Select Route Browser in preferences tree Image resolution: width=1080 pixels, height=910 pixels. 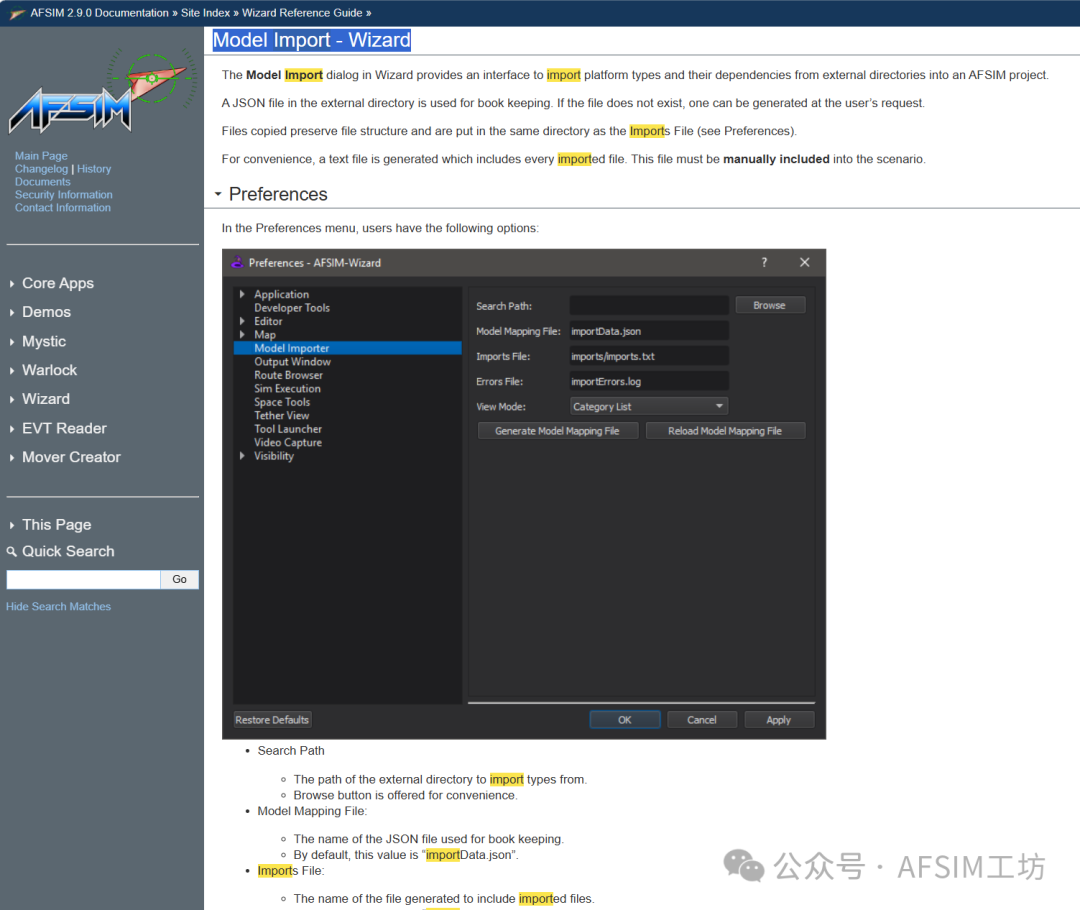(288, 375)
